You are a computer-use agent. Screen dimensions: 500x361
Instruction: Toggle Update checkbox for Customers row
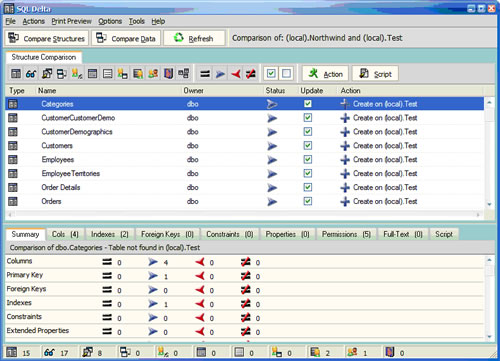tap(308, 146)
